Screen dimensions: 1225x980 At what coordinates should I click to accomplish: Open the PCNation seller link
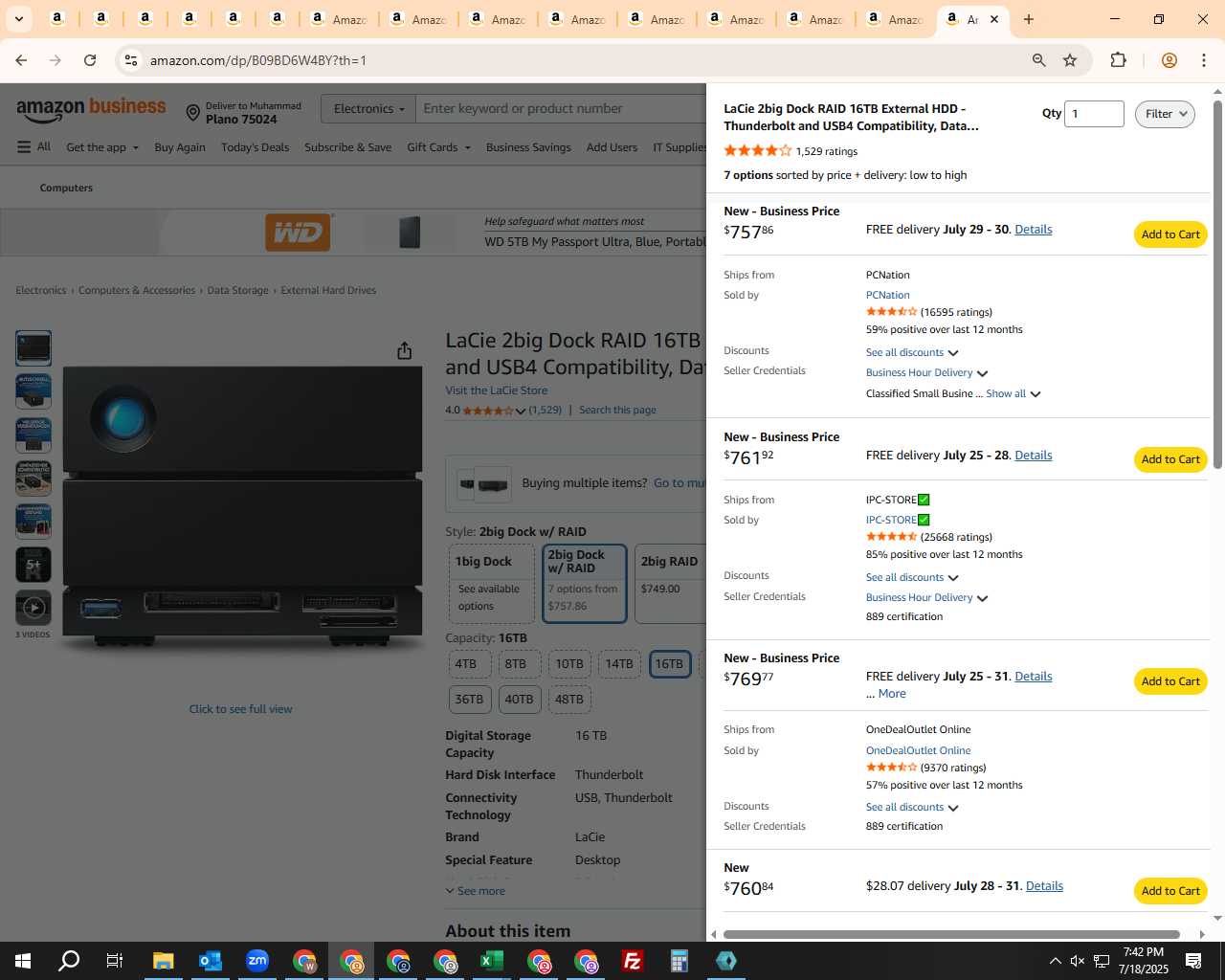pos(888,295)
